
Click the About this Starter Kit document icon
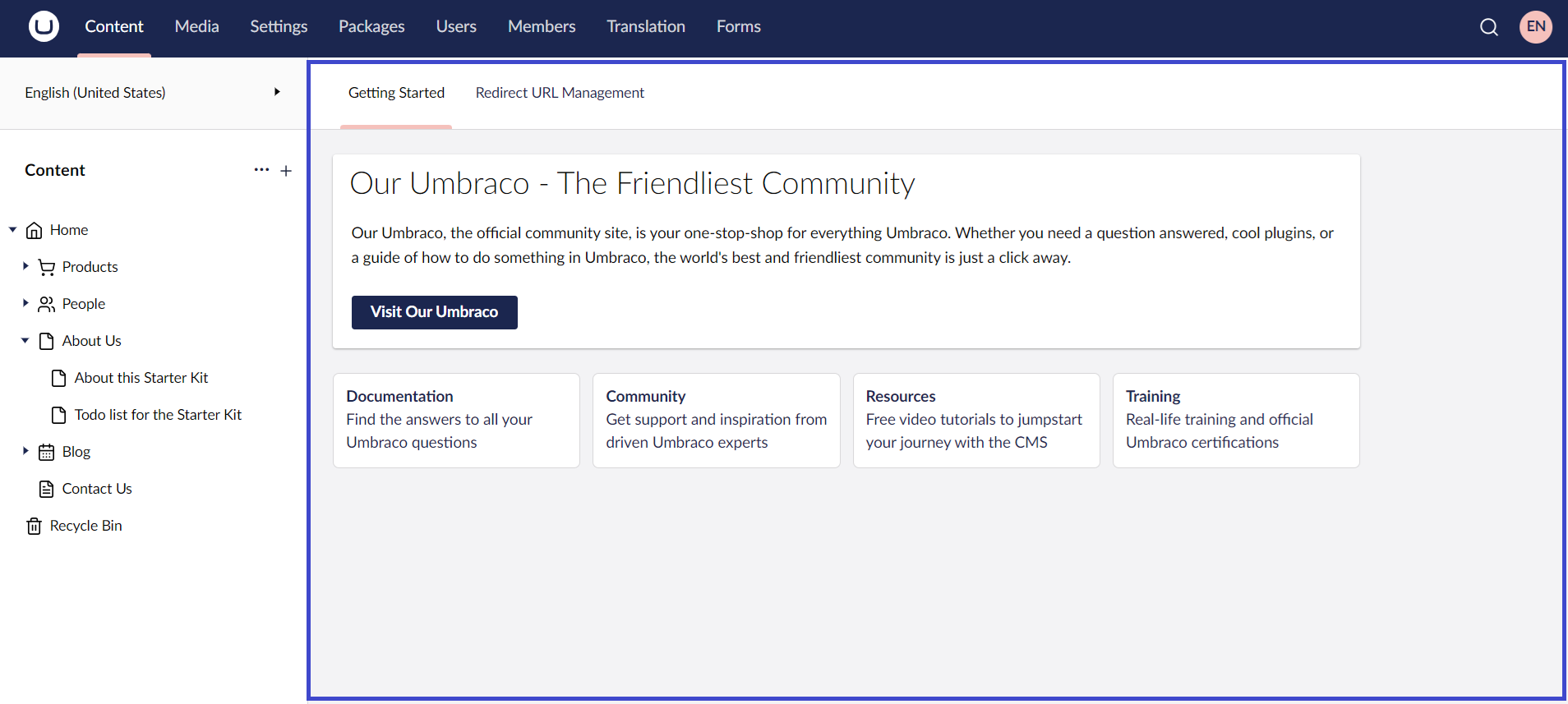(x=59, y=378)
